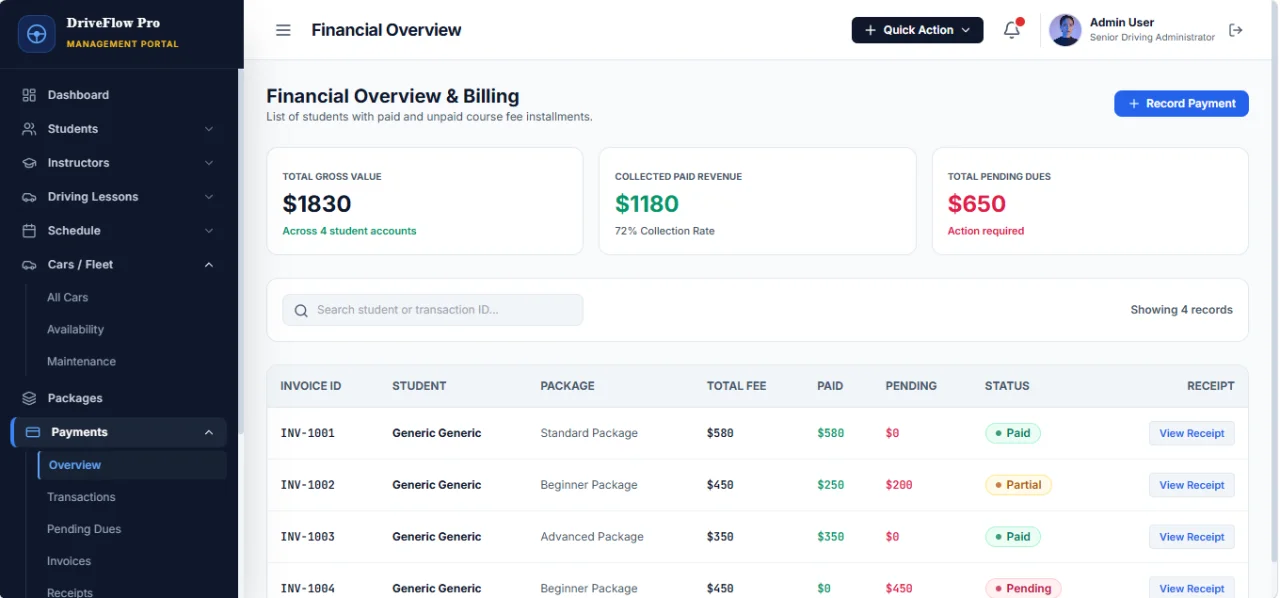Click the logout icon beside Admin User
Viewport: 1280px width, 598px height.
[x=1236, y=30]
